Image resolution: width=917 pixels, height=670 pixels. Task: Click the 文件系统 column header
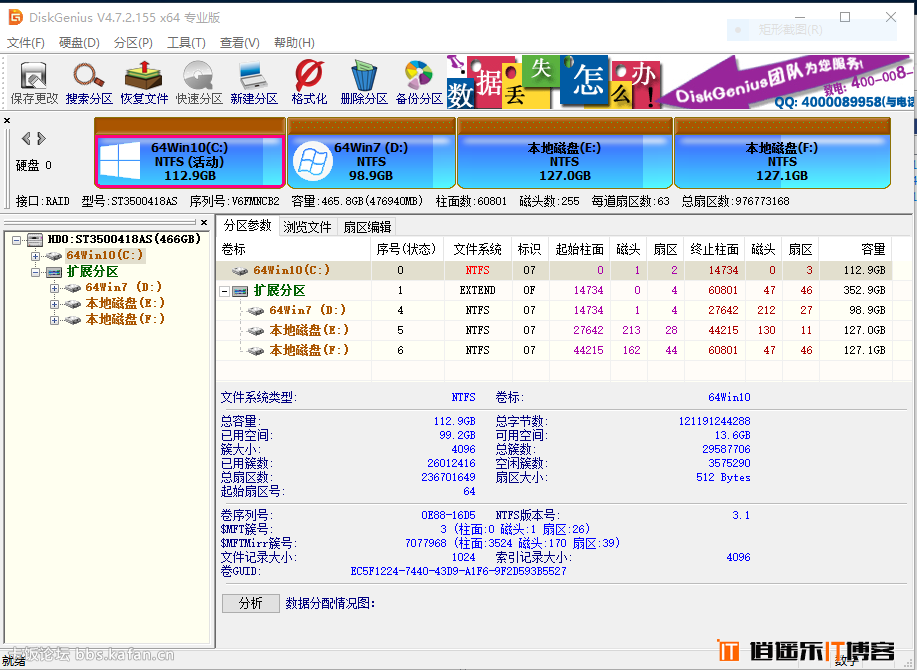coord(478,250)
